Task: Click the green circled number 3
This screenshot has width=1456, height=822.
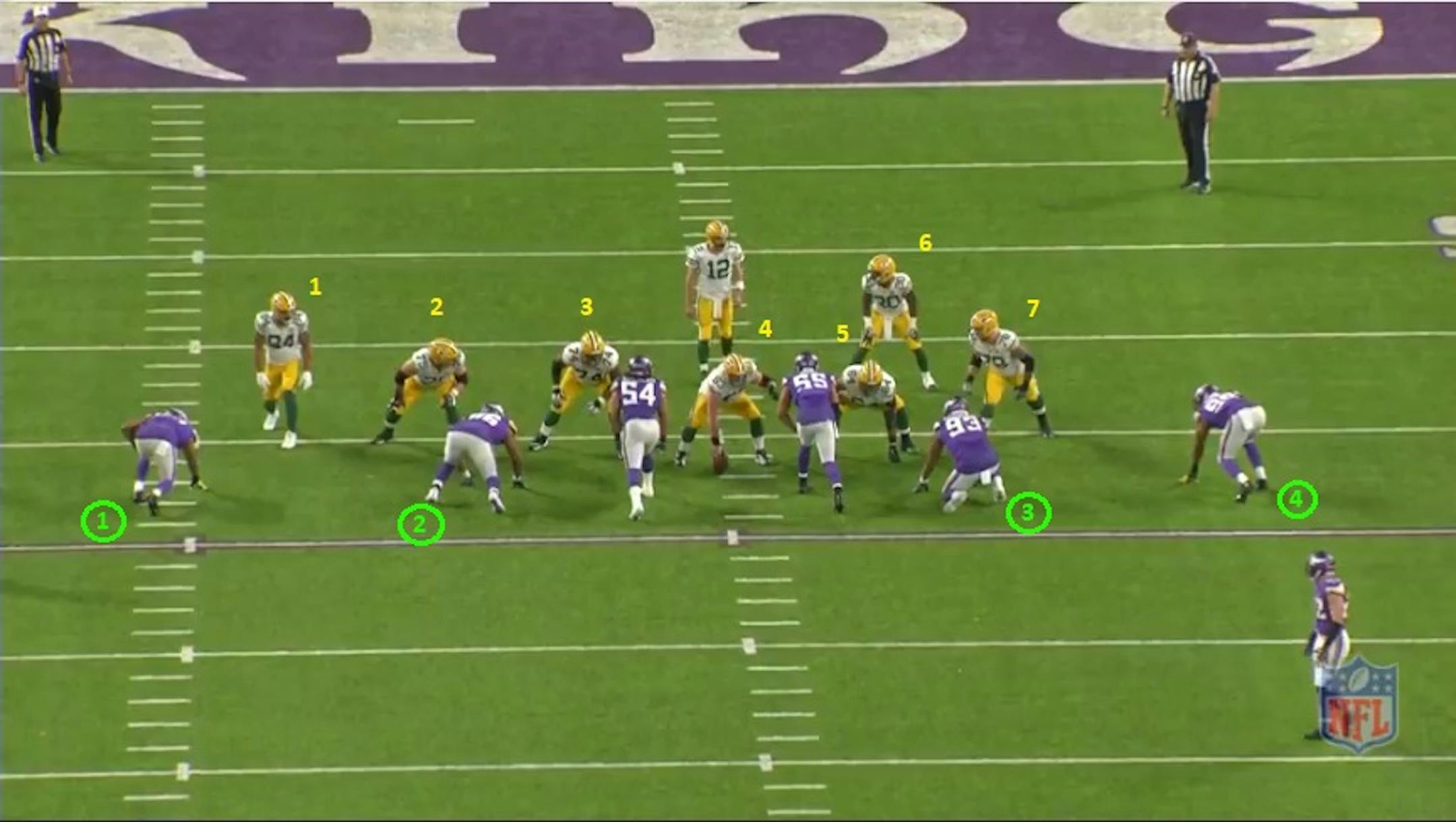Action: pyautogui.click(x=1028, y=513)
